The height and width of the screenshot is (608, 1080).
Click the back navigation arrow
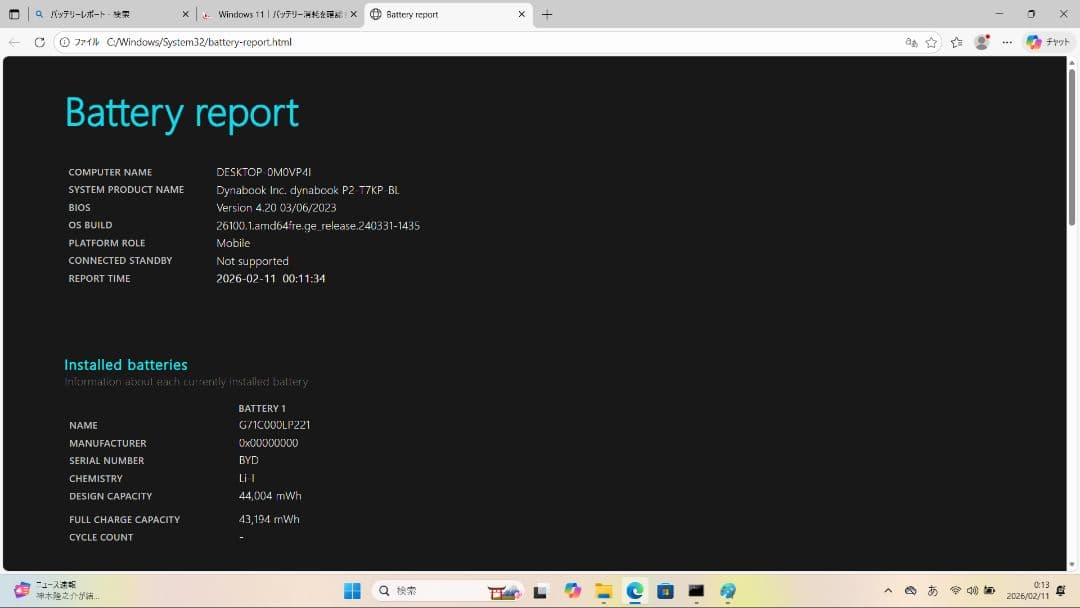pyautogui.click(x=14, y=42)
